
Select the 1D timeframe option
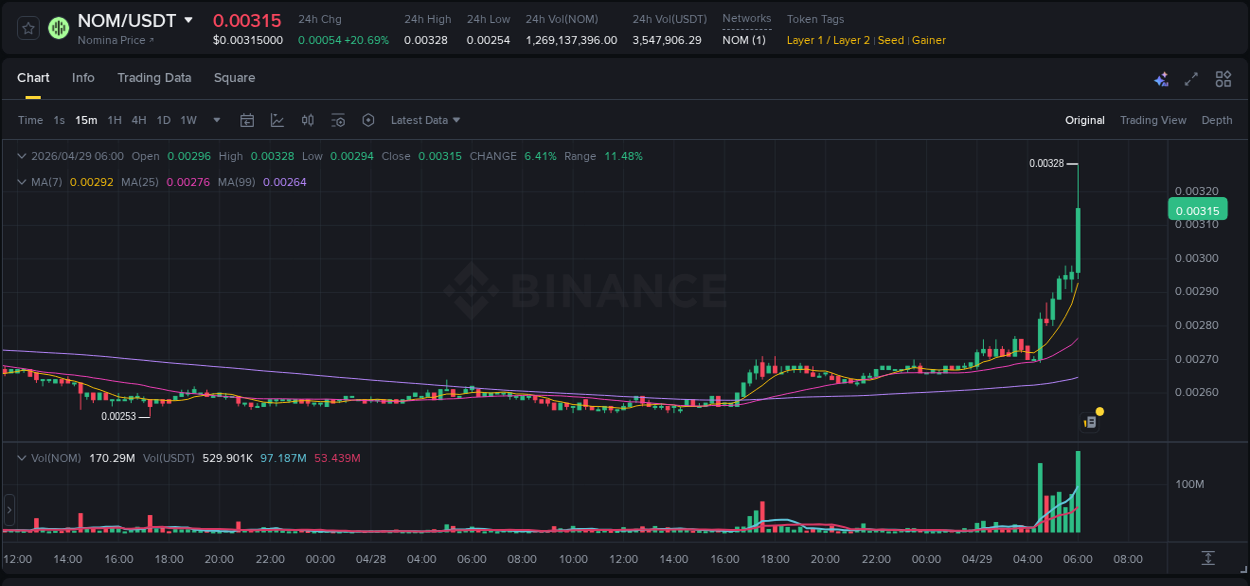click(x=163, y=120)
